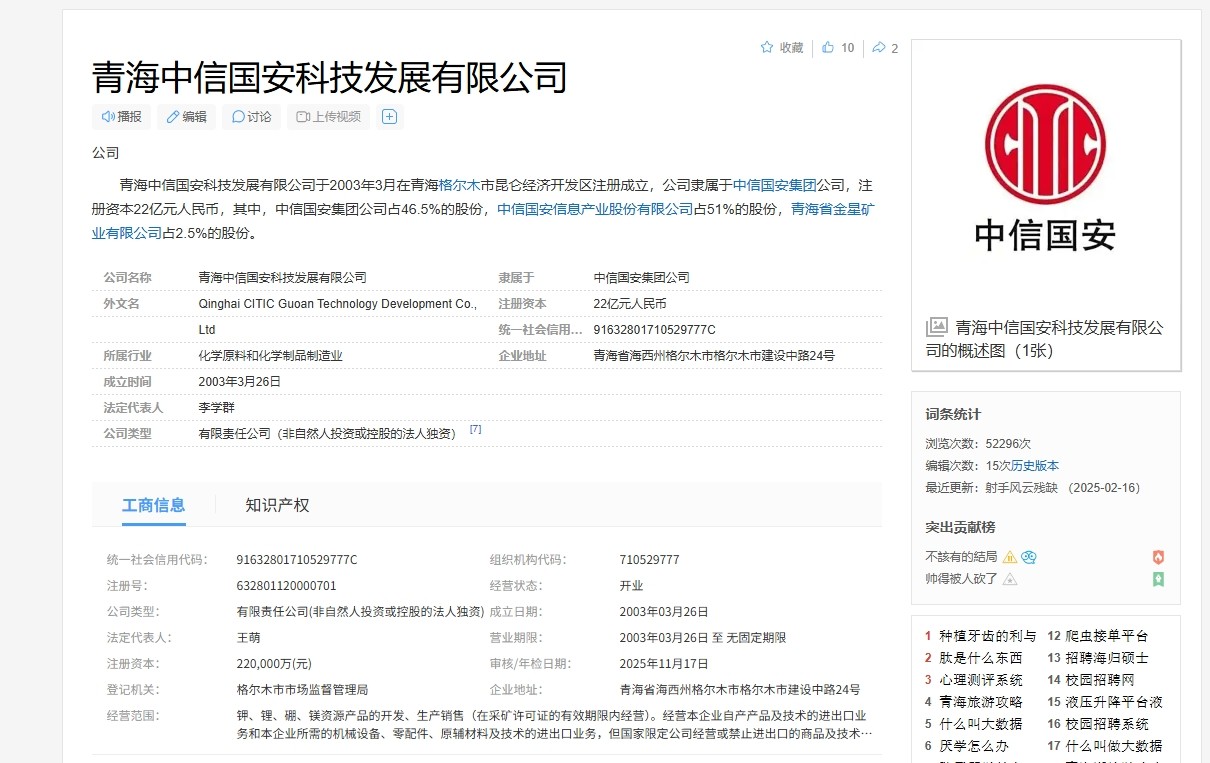Click the 经营状态 value 开业
Screen dimensions: 1210x763
coord(631,586)
